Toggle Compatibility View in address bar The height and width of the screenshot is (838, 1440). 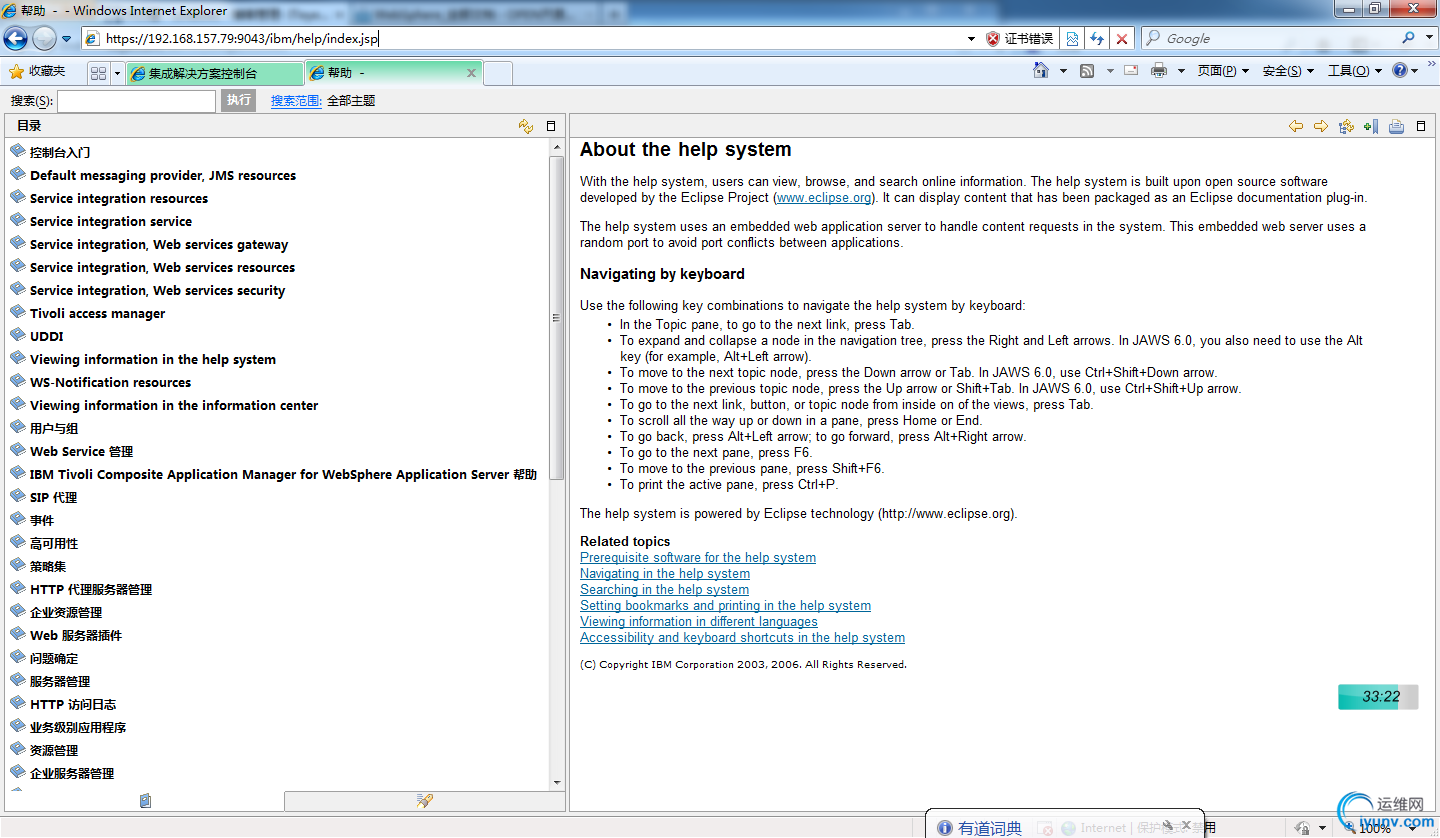click(1072, 39)
